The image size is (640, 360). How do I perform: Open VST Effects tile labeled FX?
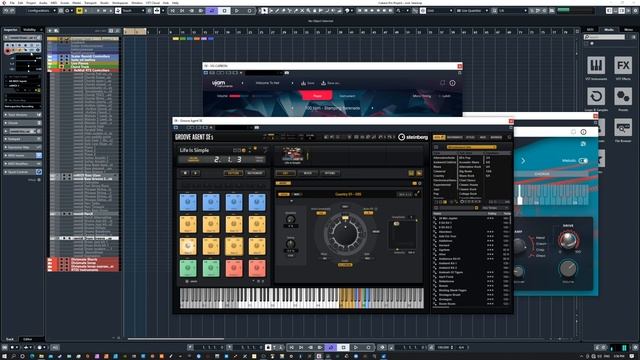coord(623,65)
